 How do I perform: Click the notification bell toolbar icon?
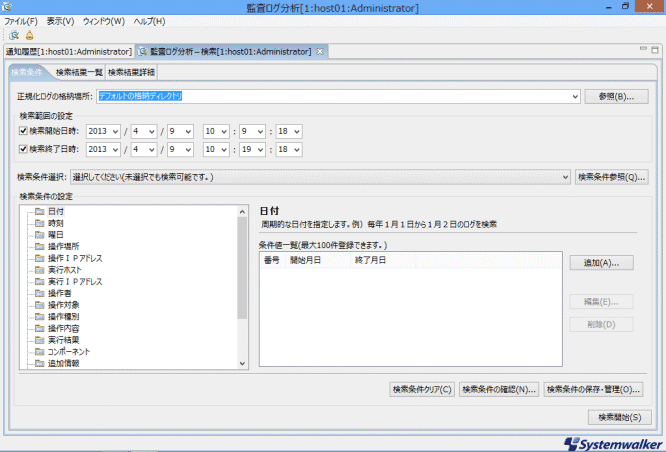tap(29, 35)
